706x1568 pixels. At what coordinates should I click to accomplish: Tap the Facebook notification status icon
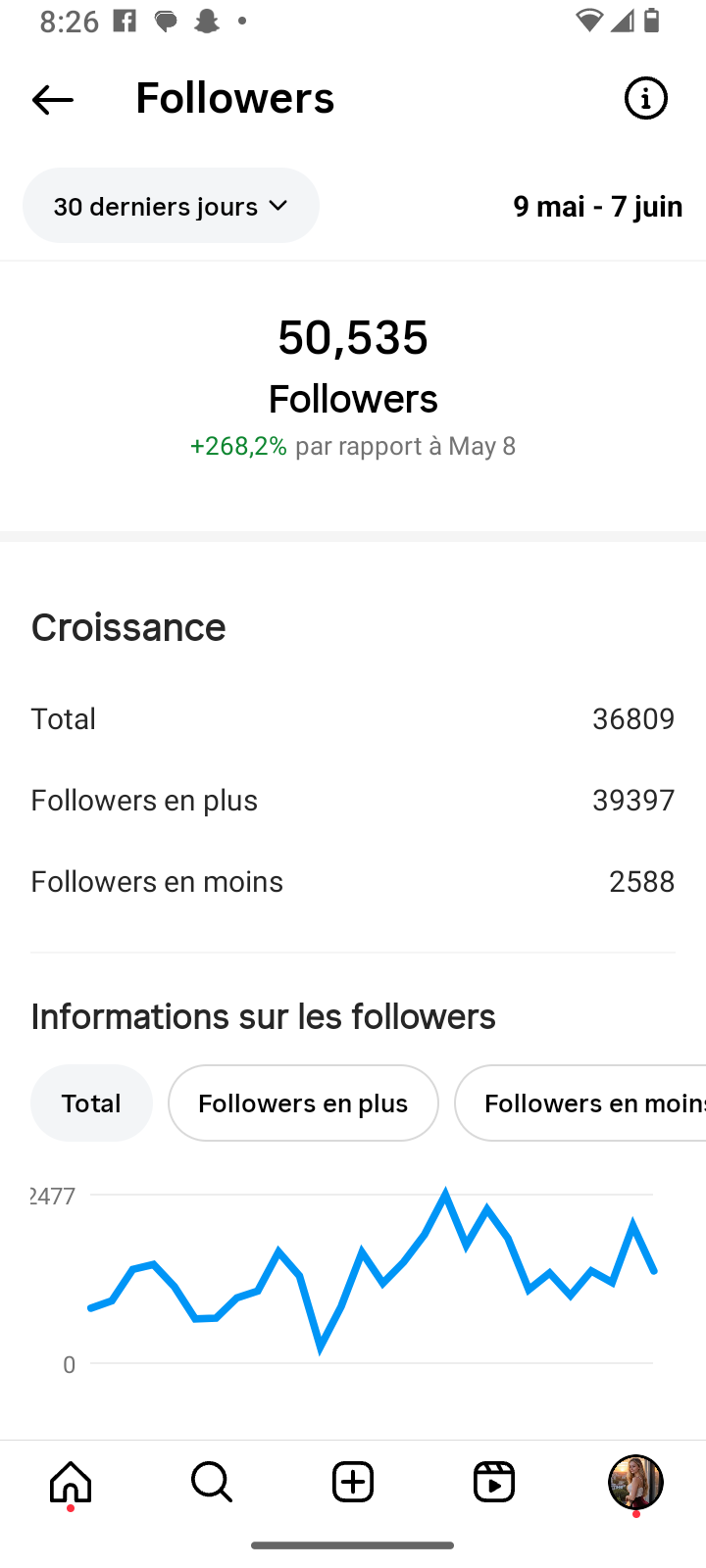(126, 21)
